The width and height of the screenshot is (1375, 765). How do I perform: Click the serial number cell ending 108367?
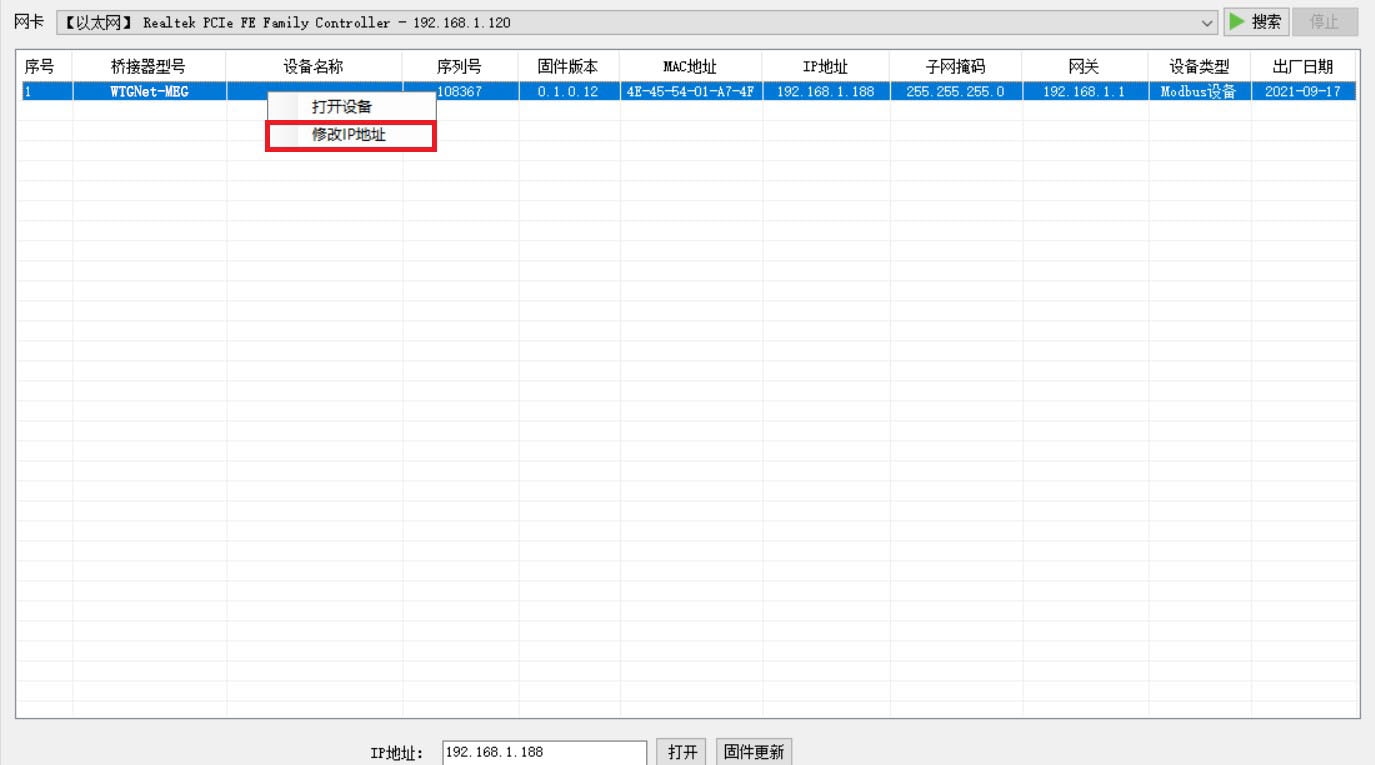(477, 92)
